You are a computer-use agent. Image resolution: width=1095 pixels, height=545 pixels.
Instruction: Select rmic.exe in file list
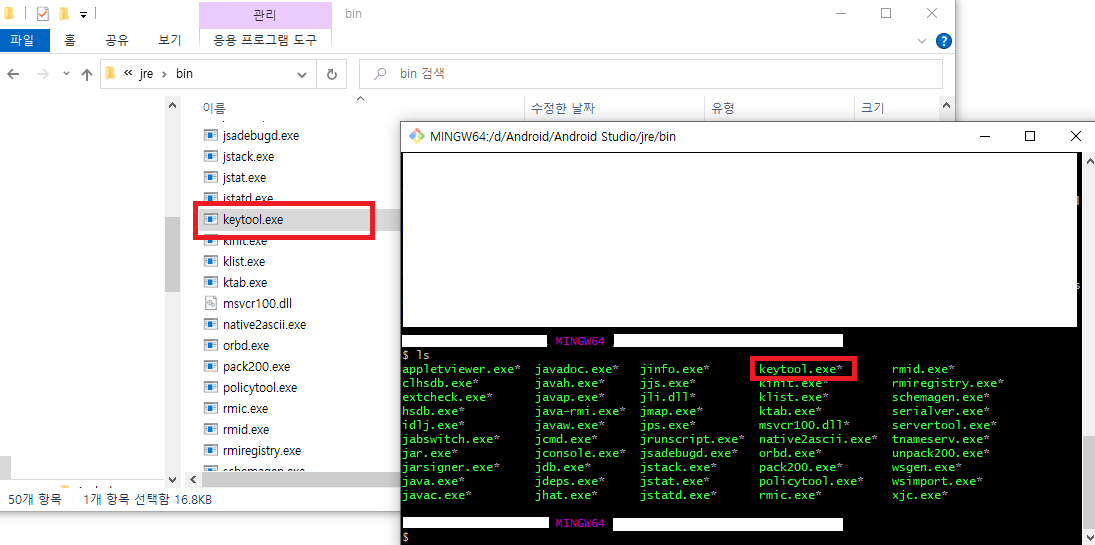(246, 408)
